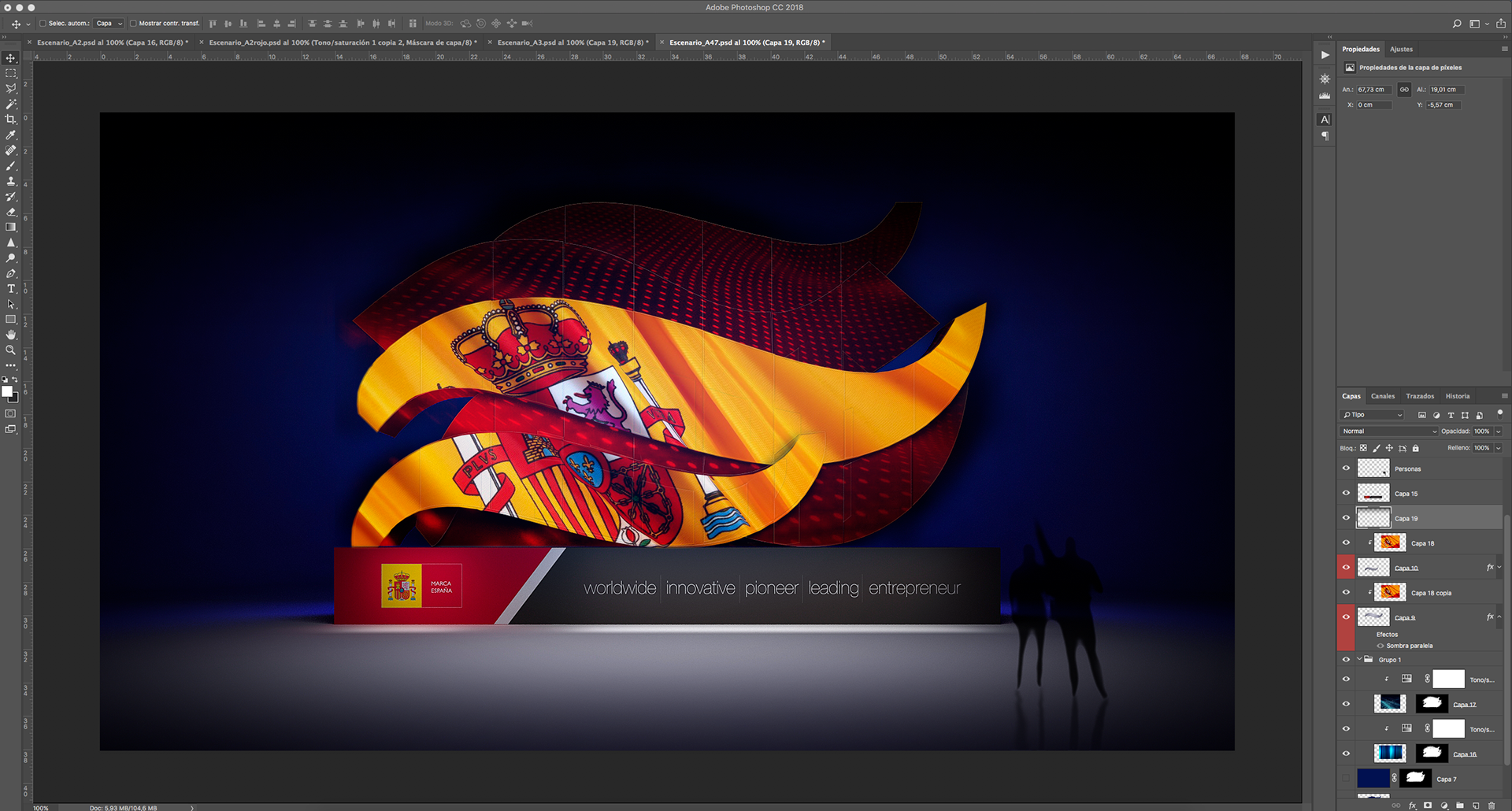Collapse the Capa 9 layer effects

click(x=1499, y=617)
